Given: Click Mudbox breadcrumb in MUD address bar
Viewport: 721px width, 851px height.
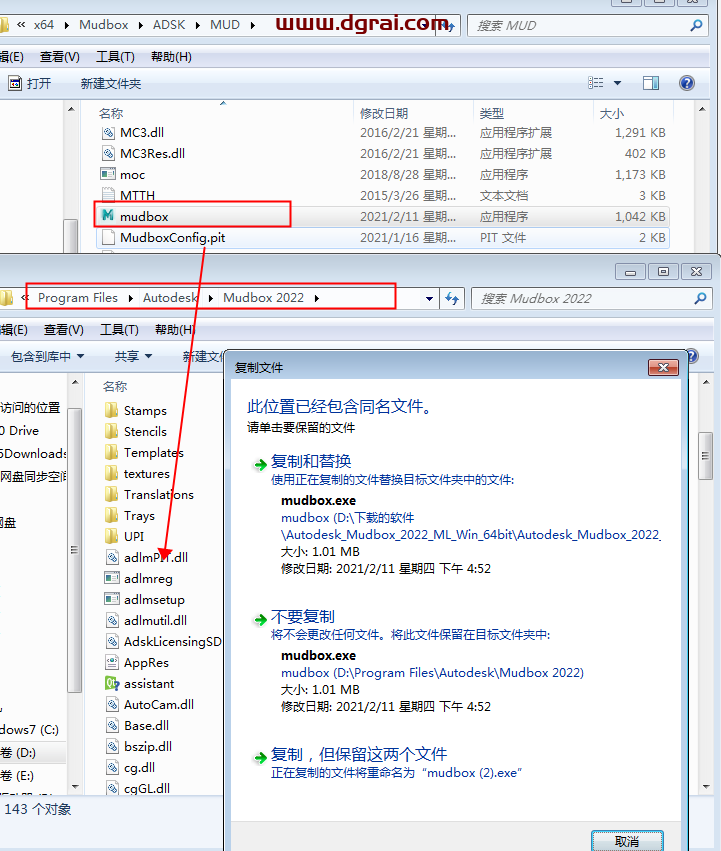Looking at the screenshot, I should click(x=104, y=25).
